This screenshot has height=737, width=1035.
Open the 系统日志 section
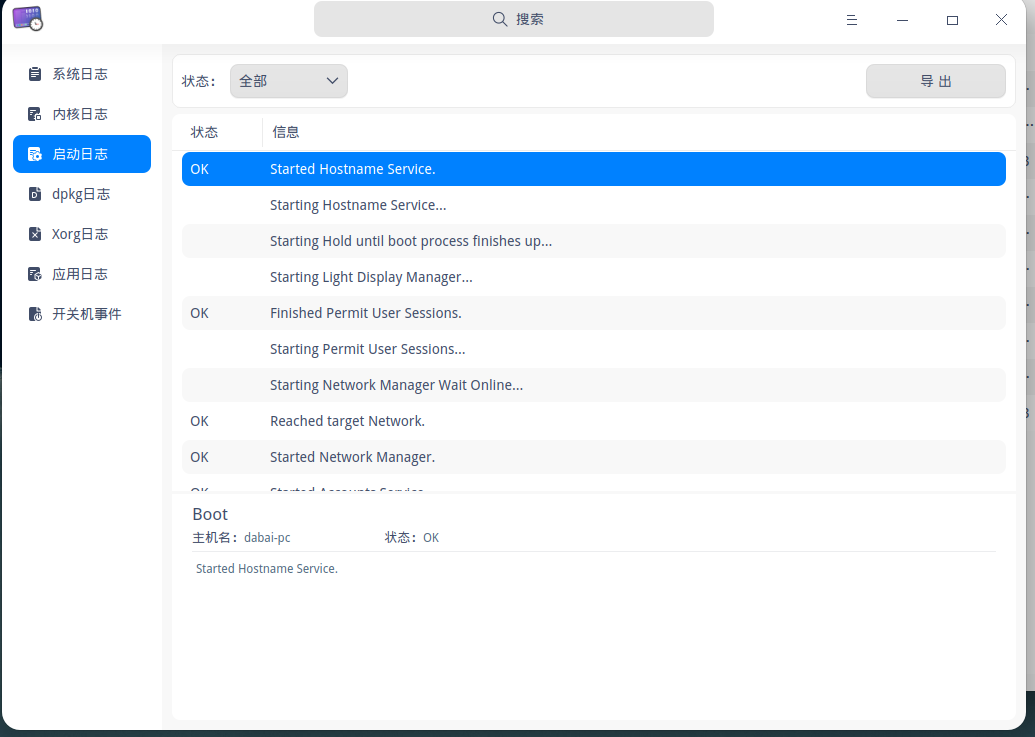click(82, 74)
